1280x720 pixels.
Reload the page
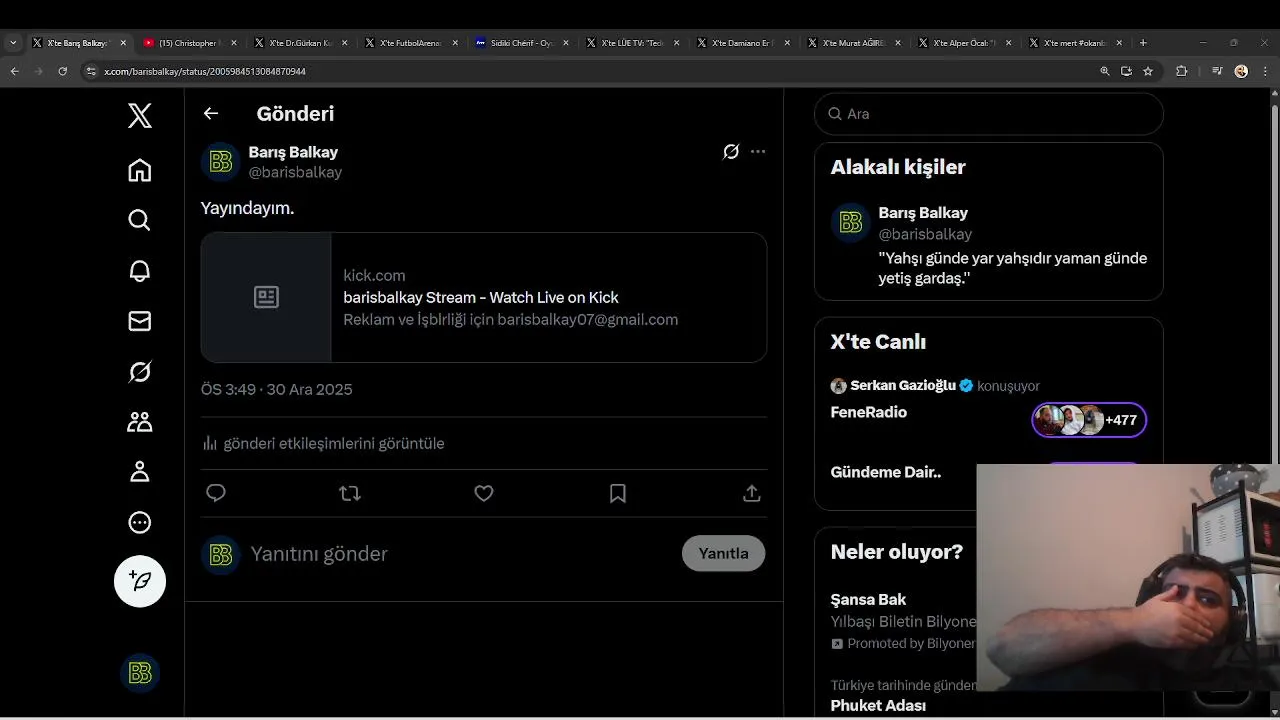click(62, 71)
